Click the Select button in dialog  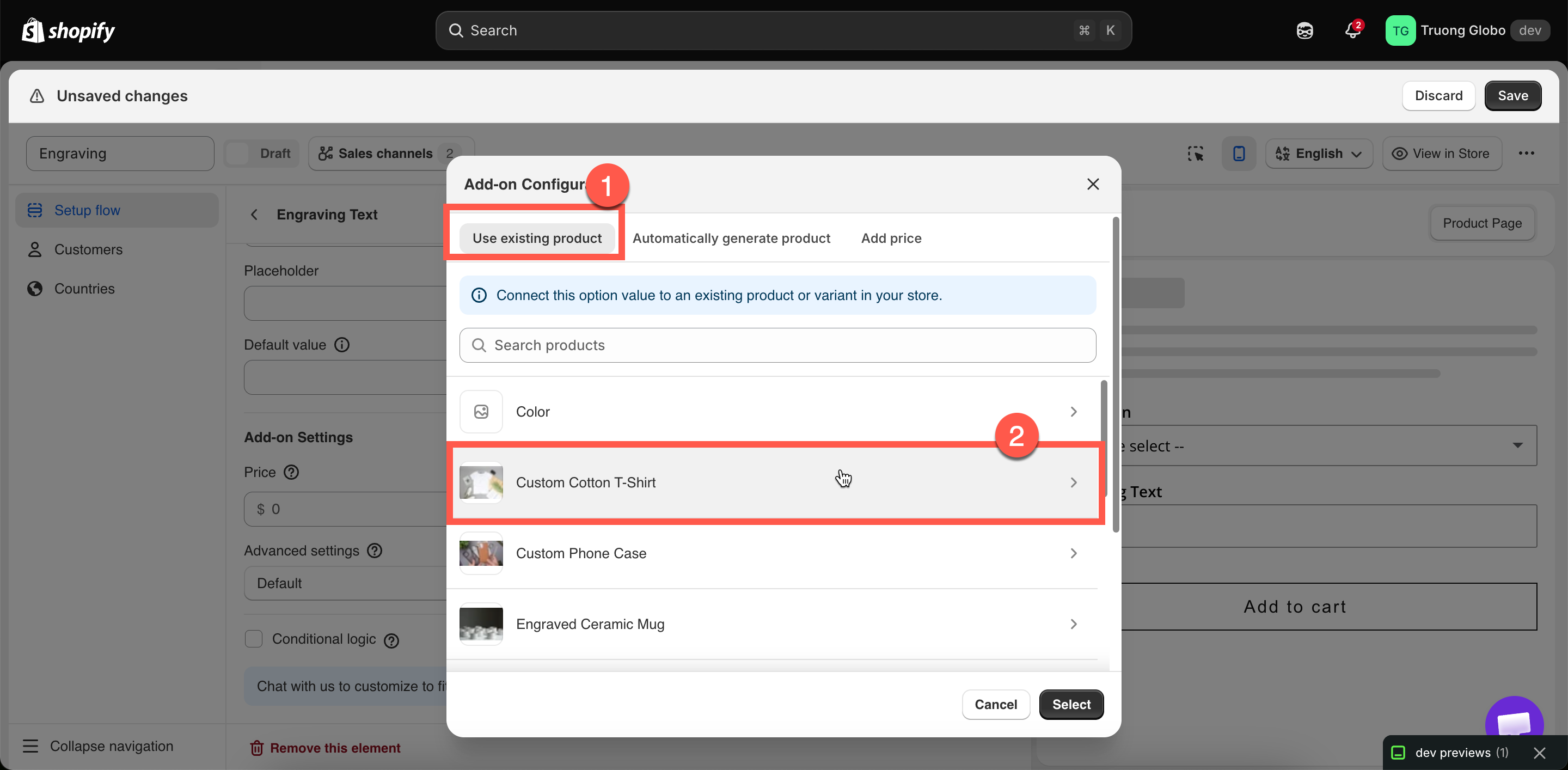point(1071,704)
